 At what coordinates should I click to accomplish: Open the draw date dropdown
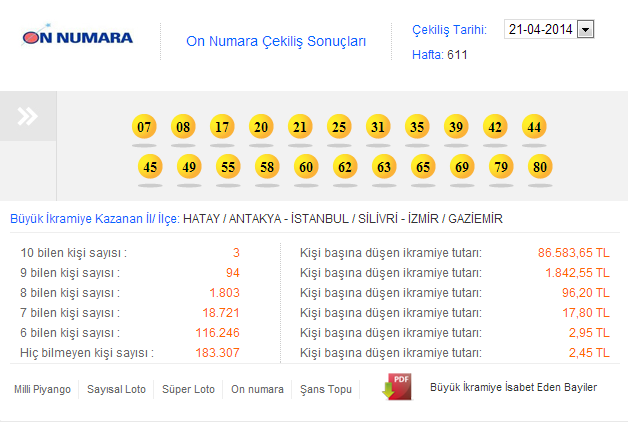pyautogui.click(x=585, y=30)
